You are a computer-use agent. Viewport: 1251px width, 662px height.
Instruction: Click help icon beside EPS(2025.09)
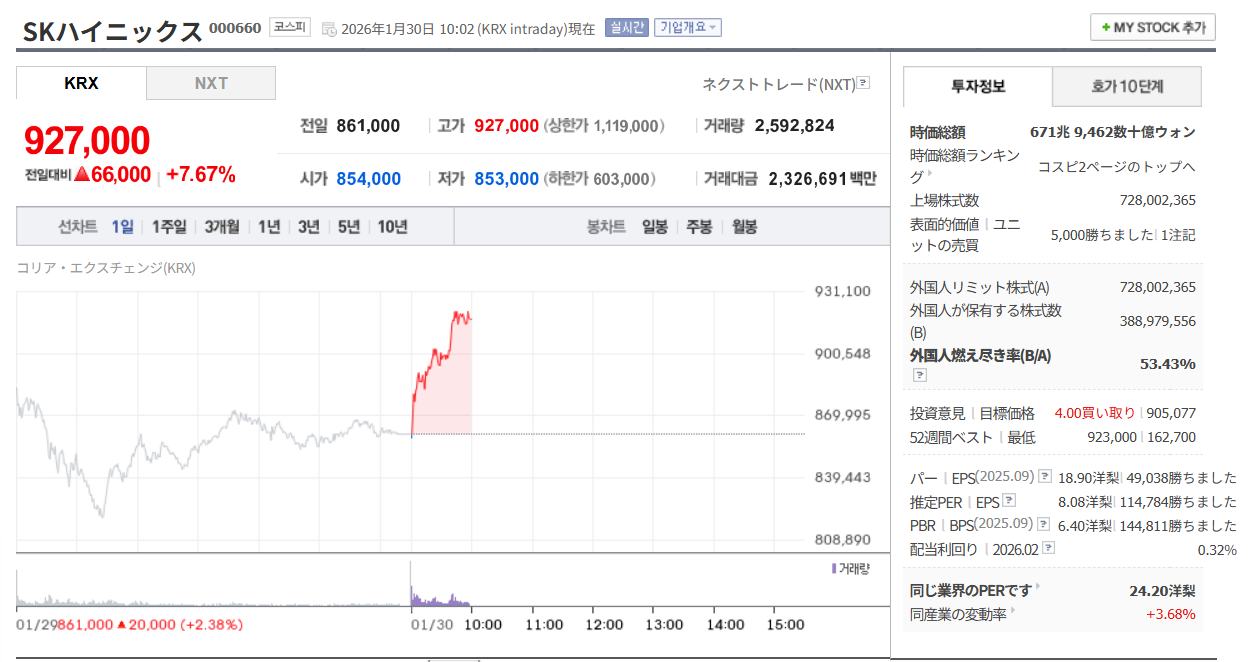point(1045,477)
